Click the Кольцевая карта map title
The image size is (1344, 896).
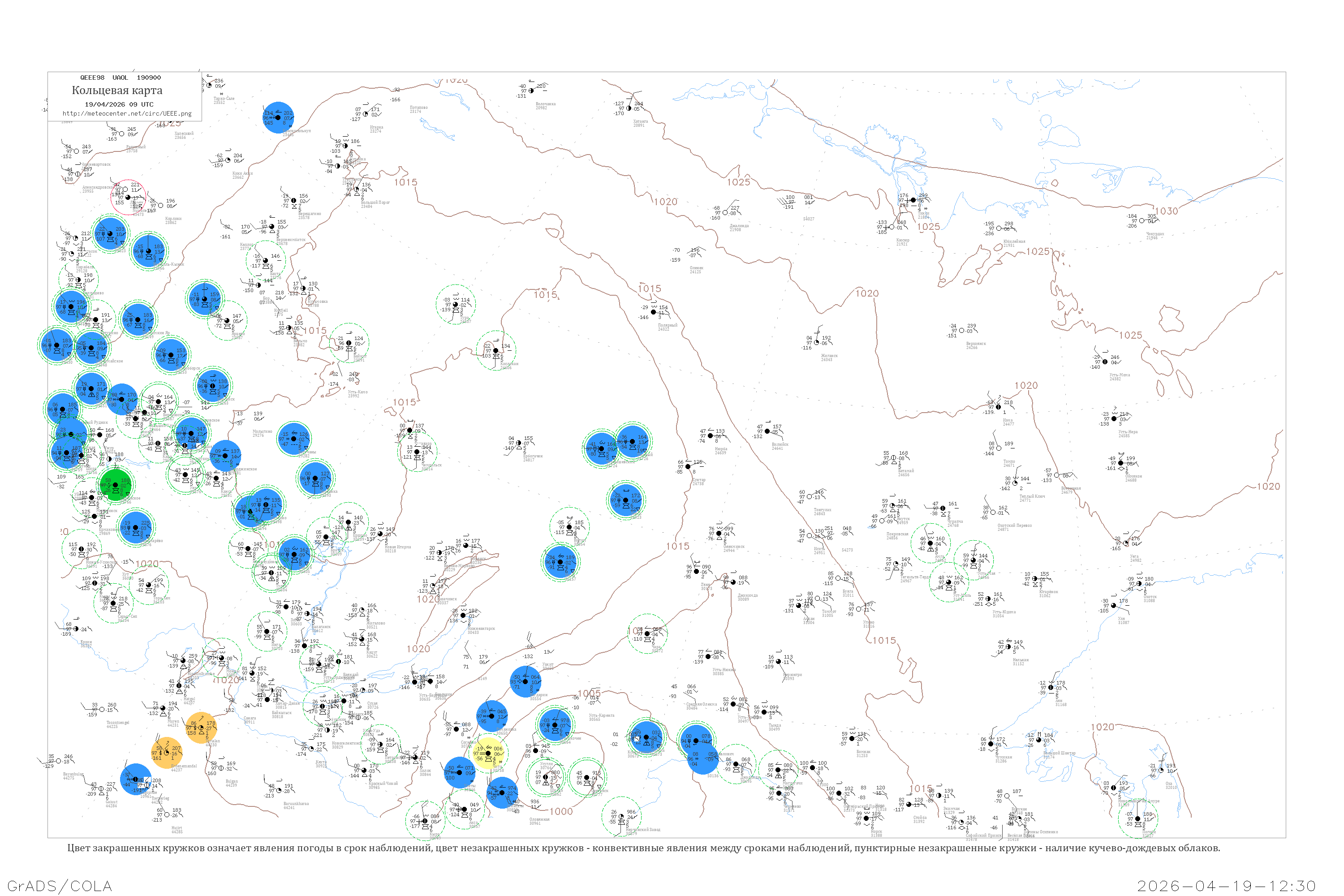[x=117, y=90]
